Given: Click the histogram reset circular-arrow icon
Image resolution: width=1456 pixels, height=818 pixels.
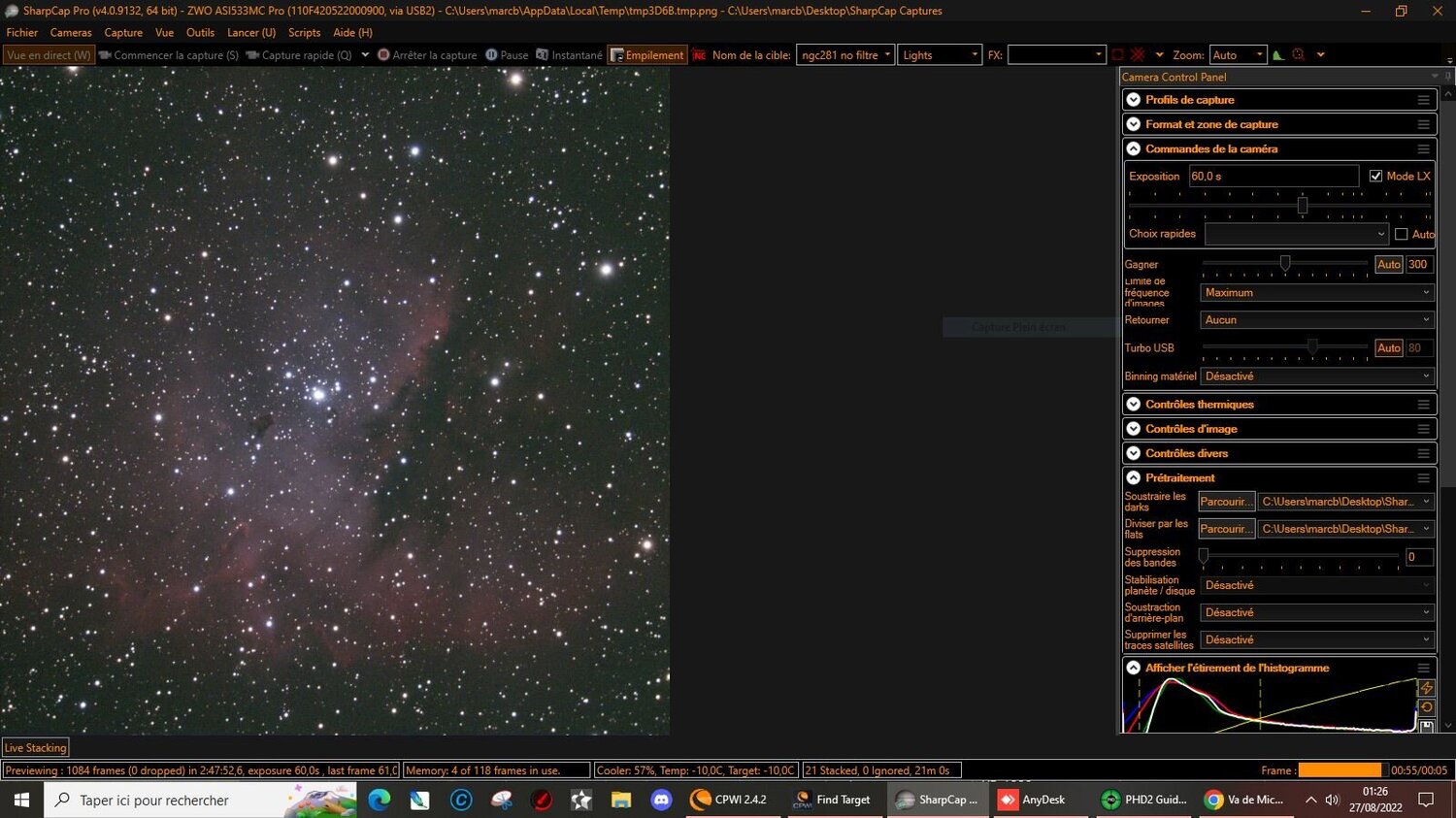Looking at the screenshot, I should point(1427,708).
